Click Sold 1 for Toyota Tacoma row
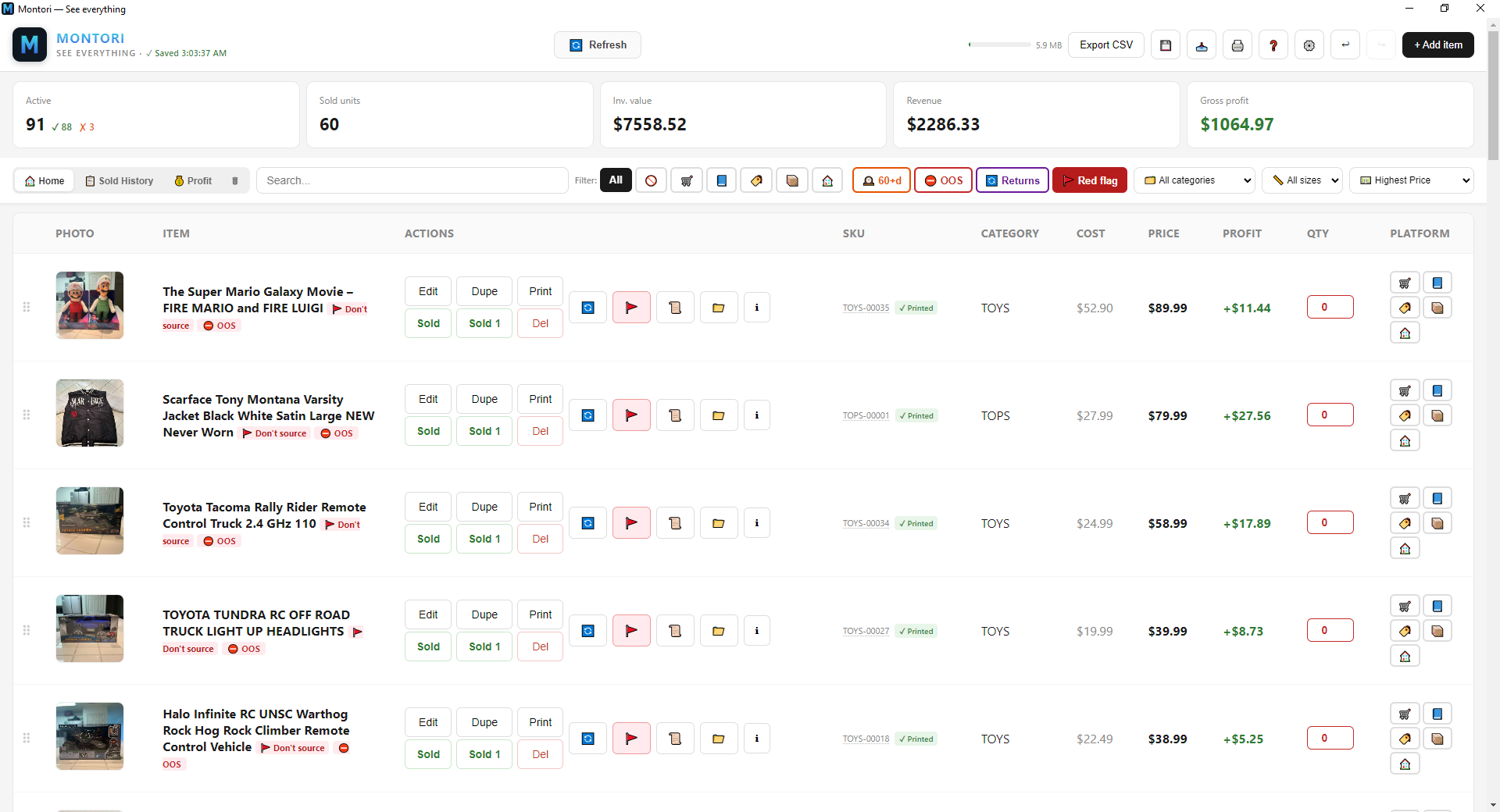1500x812 pixels. [484, 539]
